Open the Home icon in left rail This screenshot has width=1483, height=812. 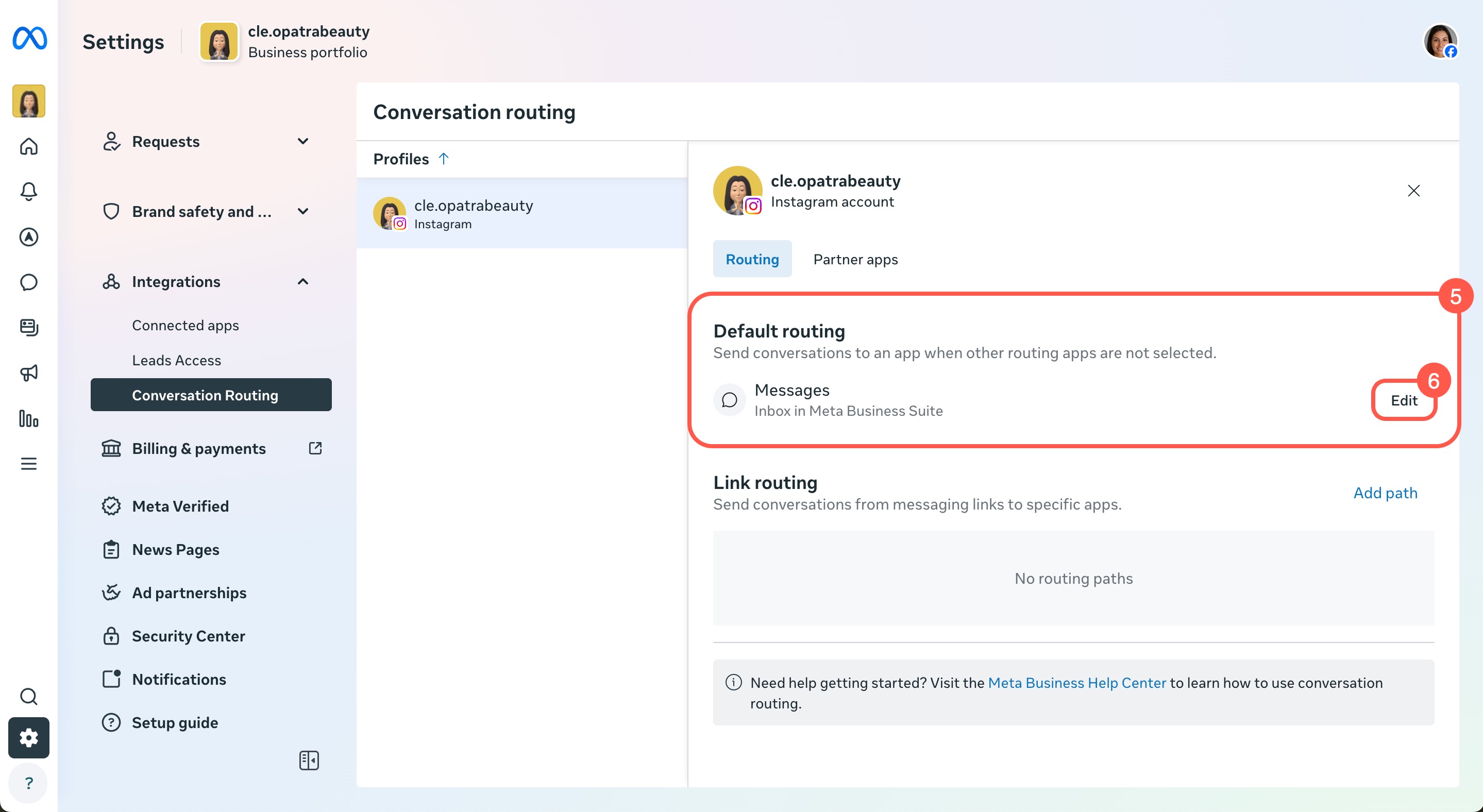(29, 146)
